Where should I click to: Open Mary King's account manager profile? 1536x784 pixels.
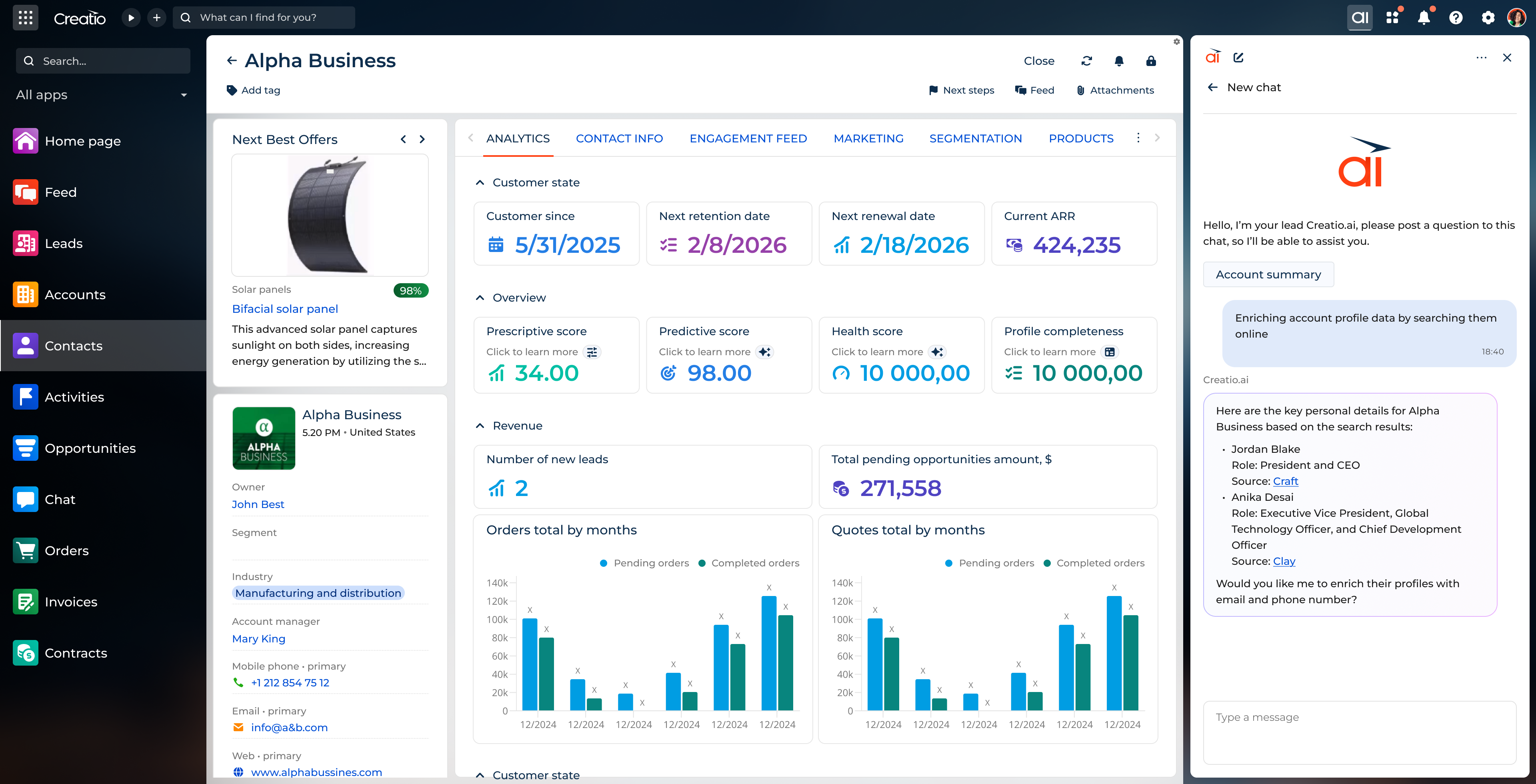(258, 638)
